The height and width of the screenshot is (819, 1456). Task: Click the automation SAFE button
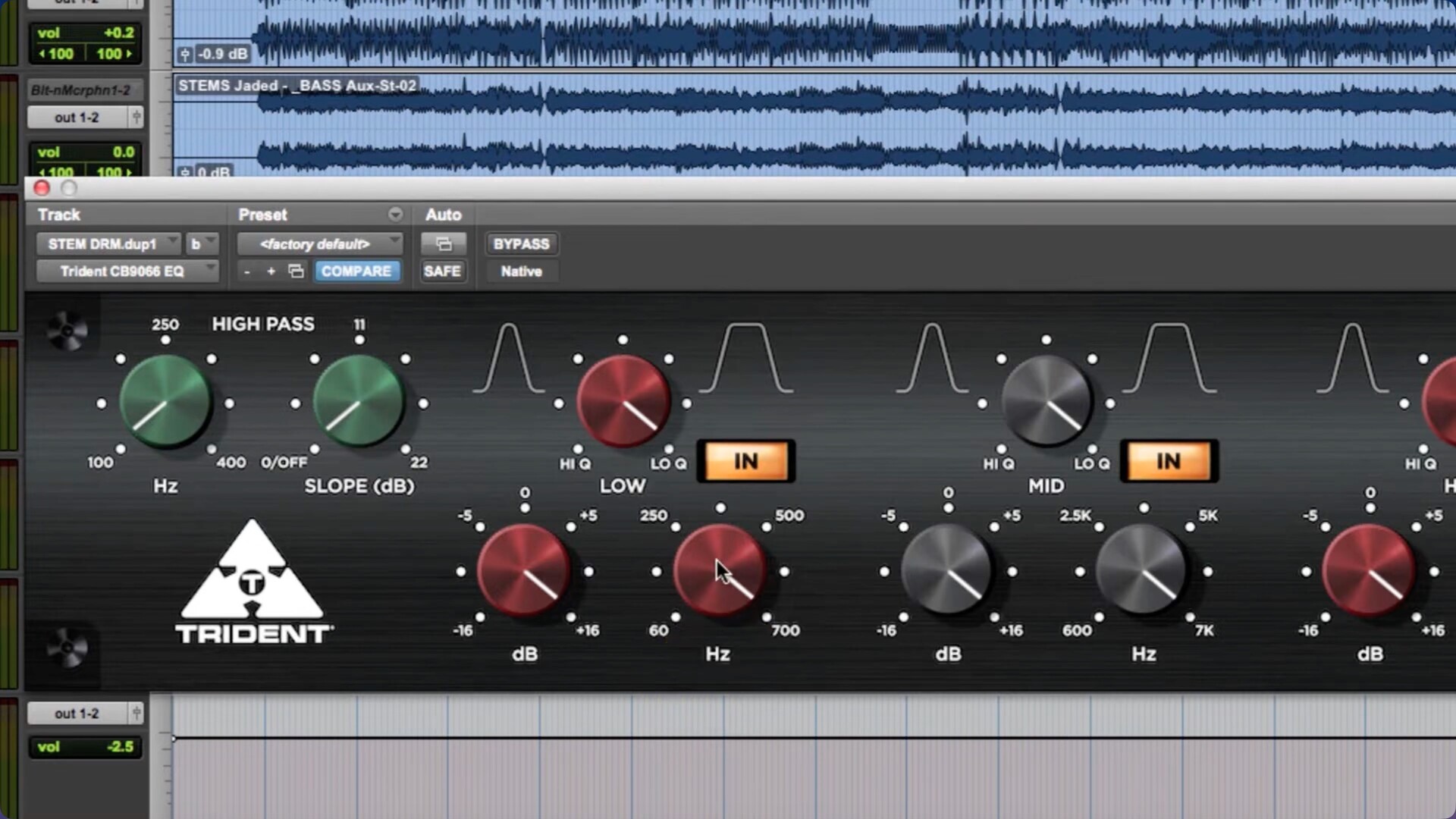pos(442,271)
